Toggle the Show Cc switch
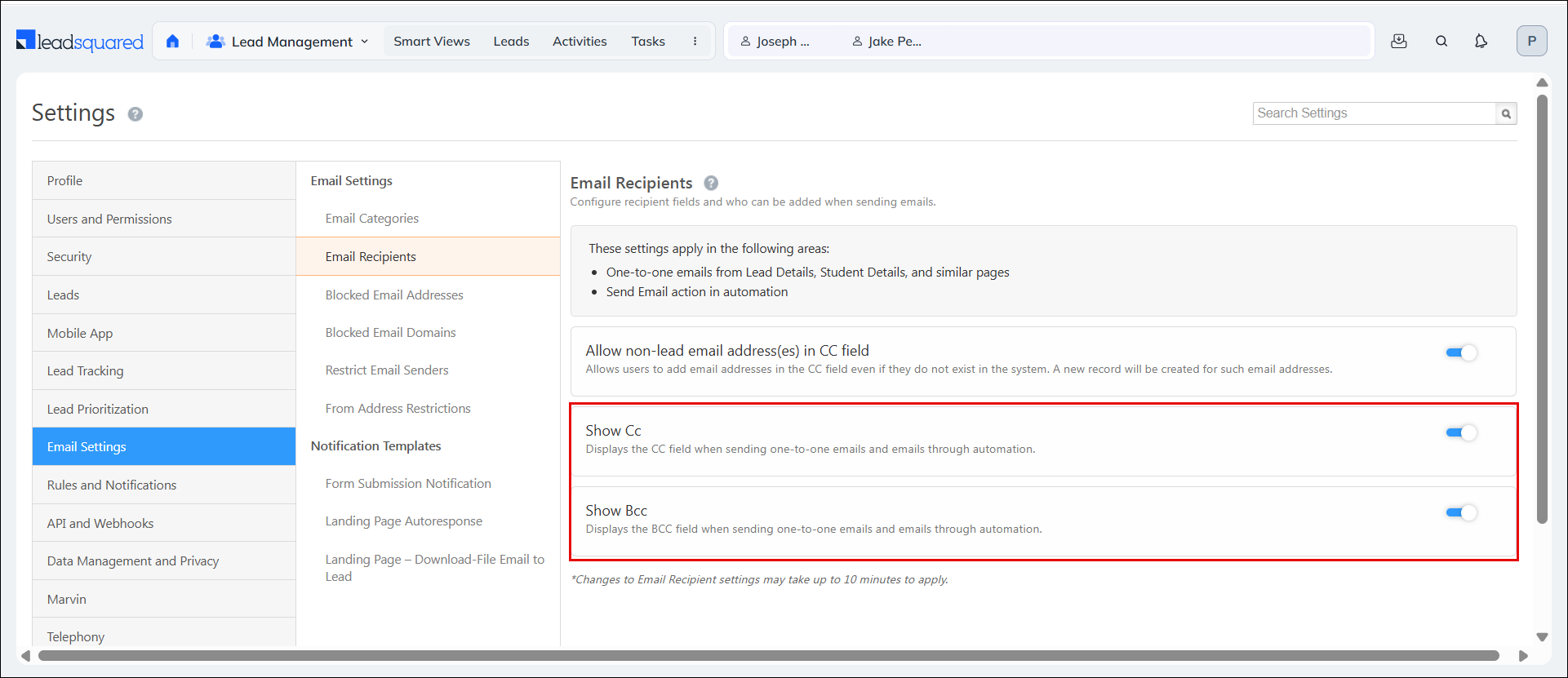This screenshot has height=678, width=1568. click(x=1461, y=432)
